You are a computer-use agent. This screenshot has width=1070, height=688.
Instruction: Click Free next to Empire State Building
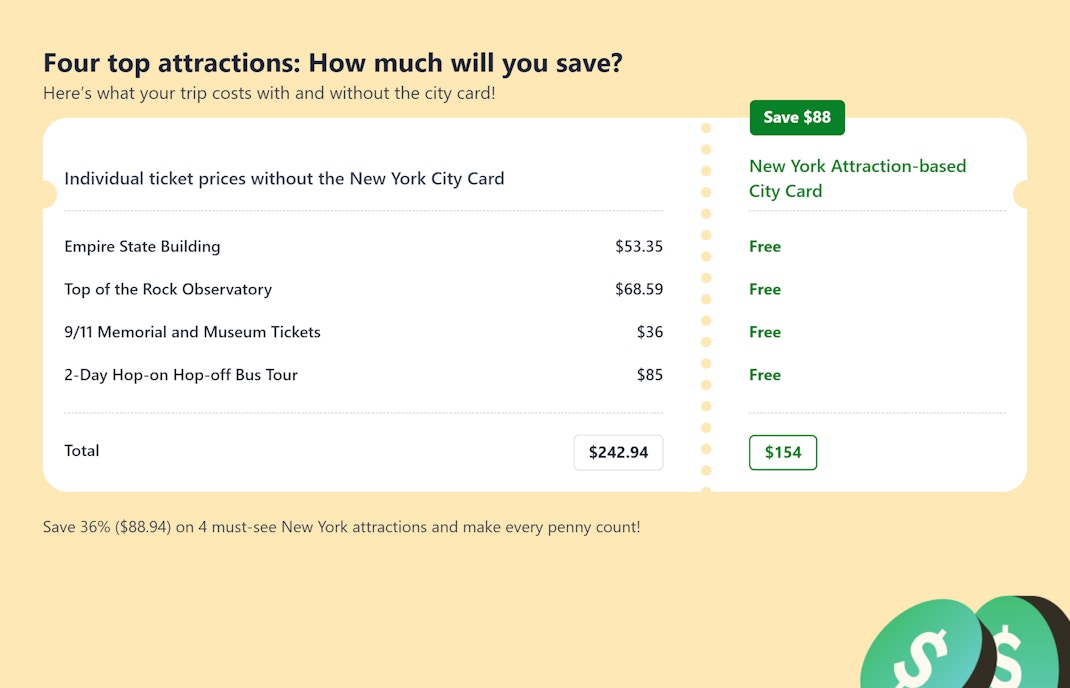point(765,247)
